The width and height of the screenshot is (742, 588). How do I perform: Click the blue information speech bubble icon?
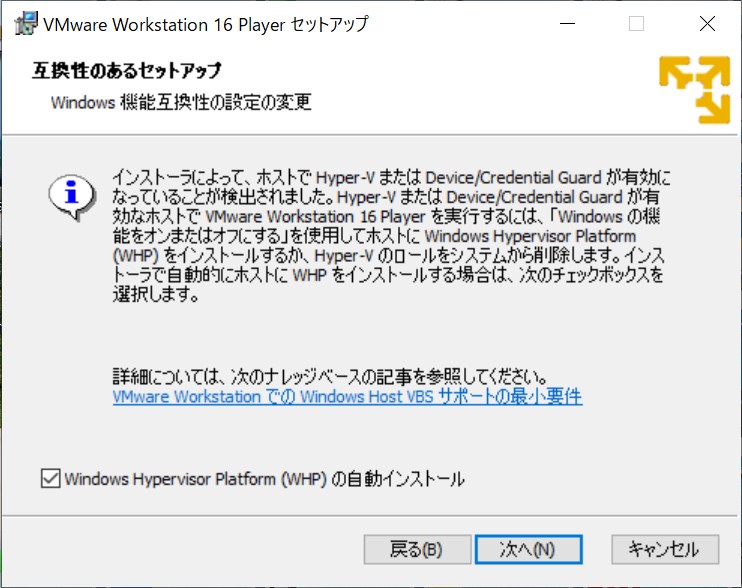[x=70, y=193]
